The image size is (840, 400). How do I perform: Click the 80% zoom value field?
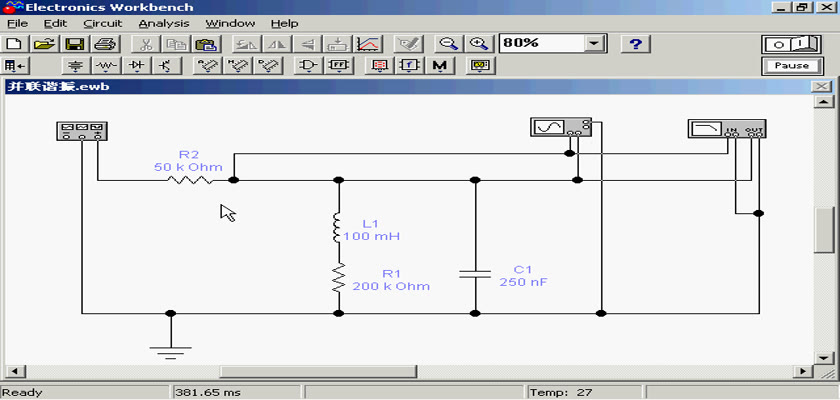(x=542, y=43)
